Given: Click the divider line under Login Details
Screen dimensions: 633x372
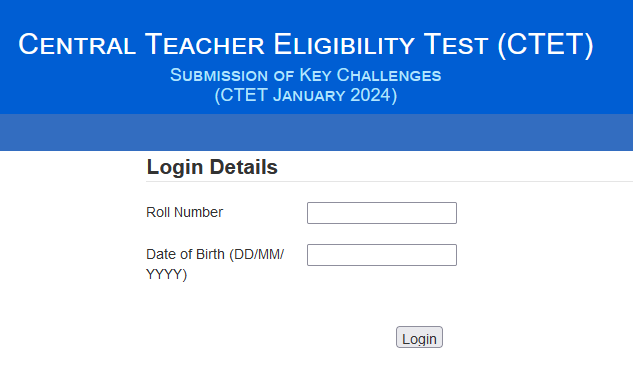Looking at the screenshot, I should 389,182.
